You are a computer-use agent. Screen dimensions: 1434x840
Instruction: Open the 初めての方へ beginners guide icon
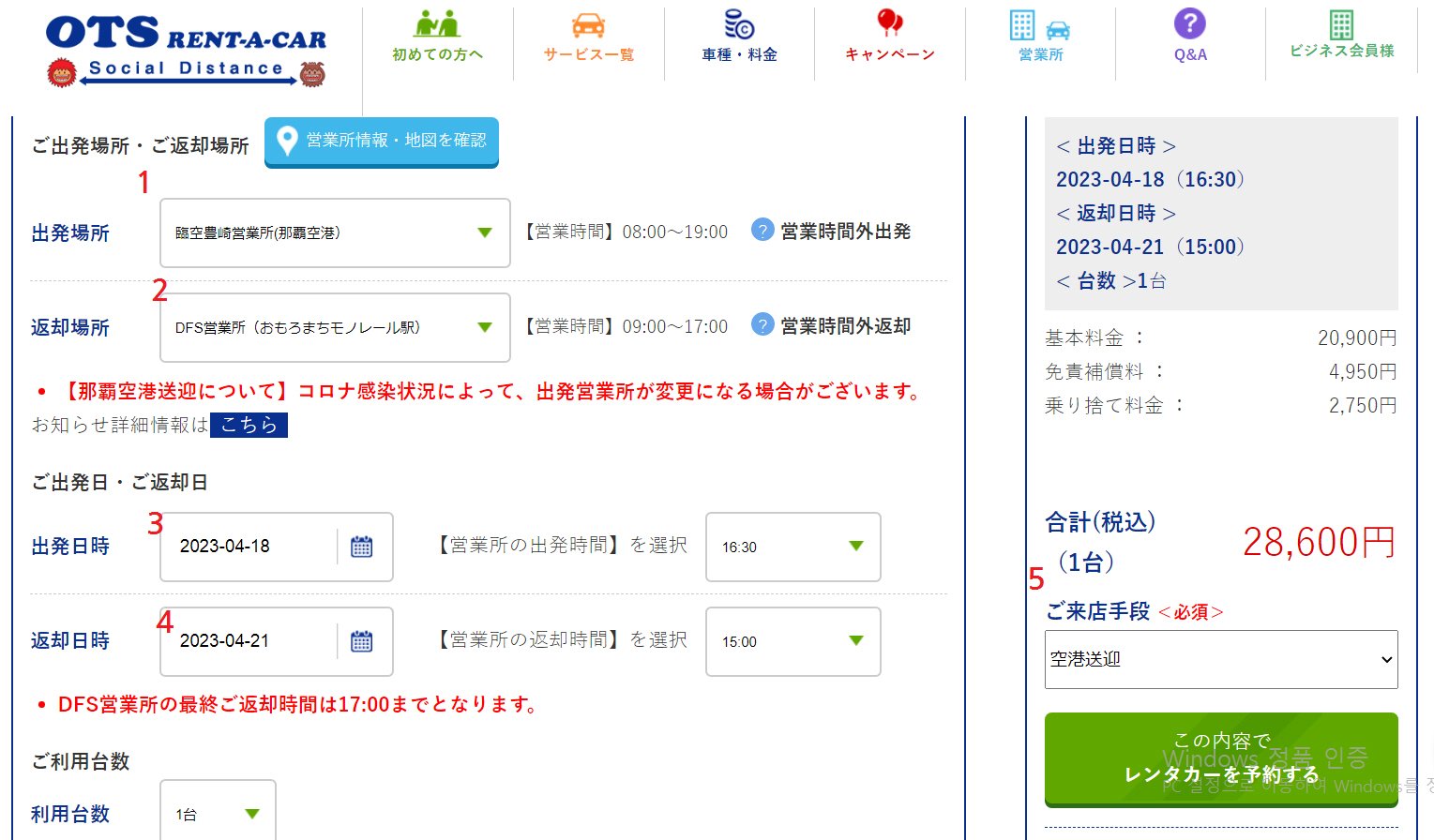(437, 25)
